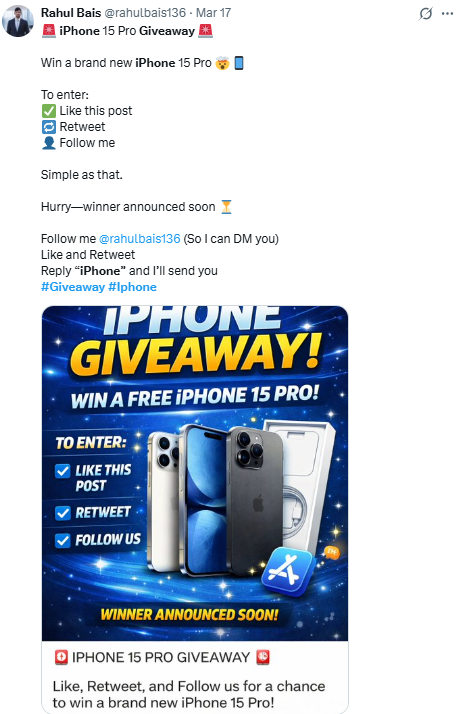Open the @rahulbais136 mention in post text
The image size is (460, 714).
139,239
